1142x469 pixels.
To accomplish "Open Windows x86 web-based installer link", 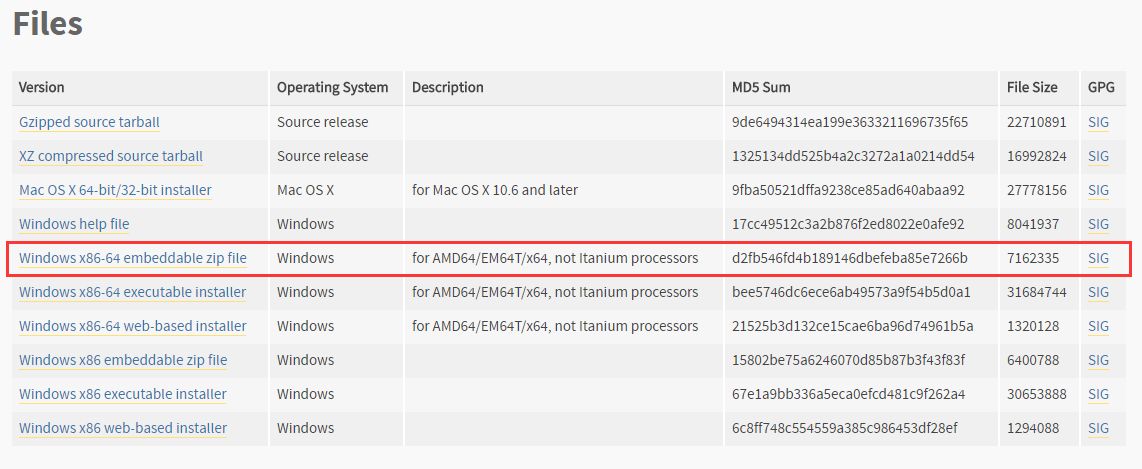I will [x=123, y=428].
